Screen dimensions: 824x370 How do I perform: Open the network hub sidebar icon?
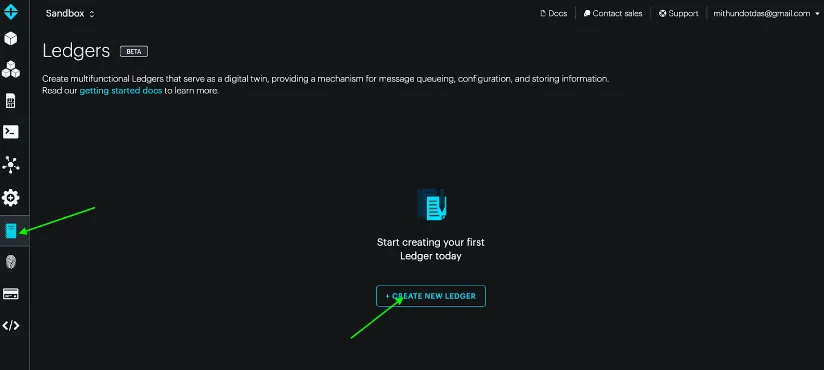(x=11, y=165)
